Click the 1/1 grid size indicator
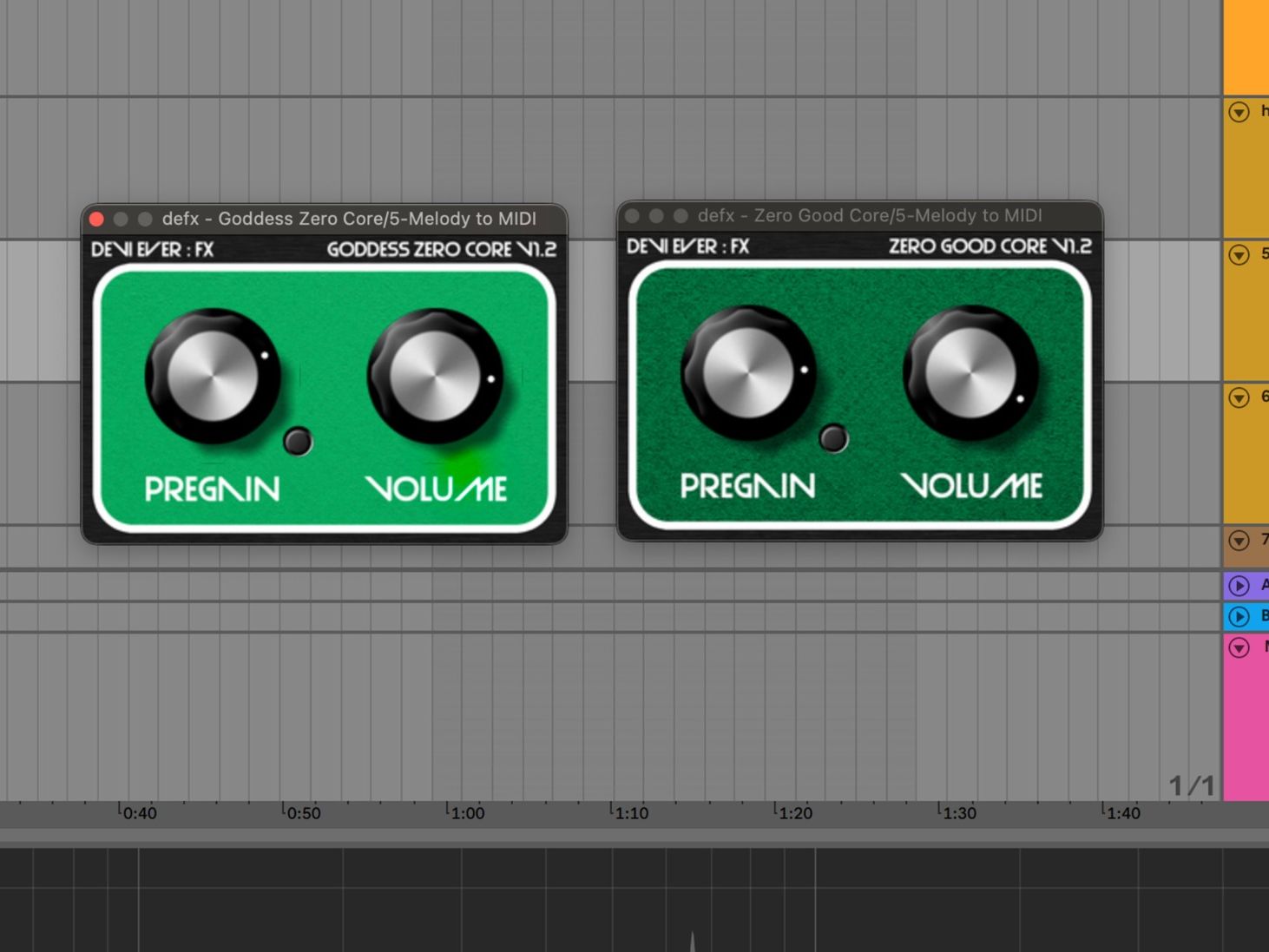 coord(1192,785)
